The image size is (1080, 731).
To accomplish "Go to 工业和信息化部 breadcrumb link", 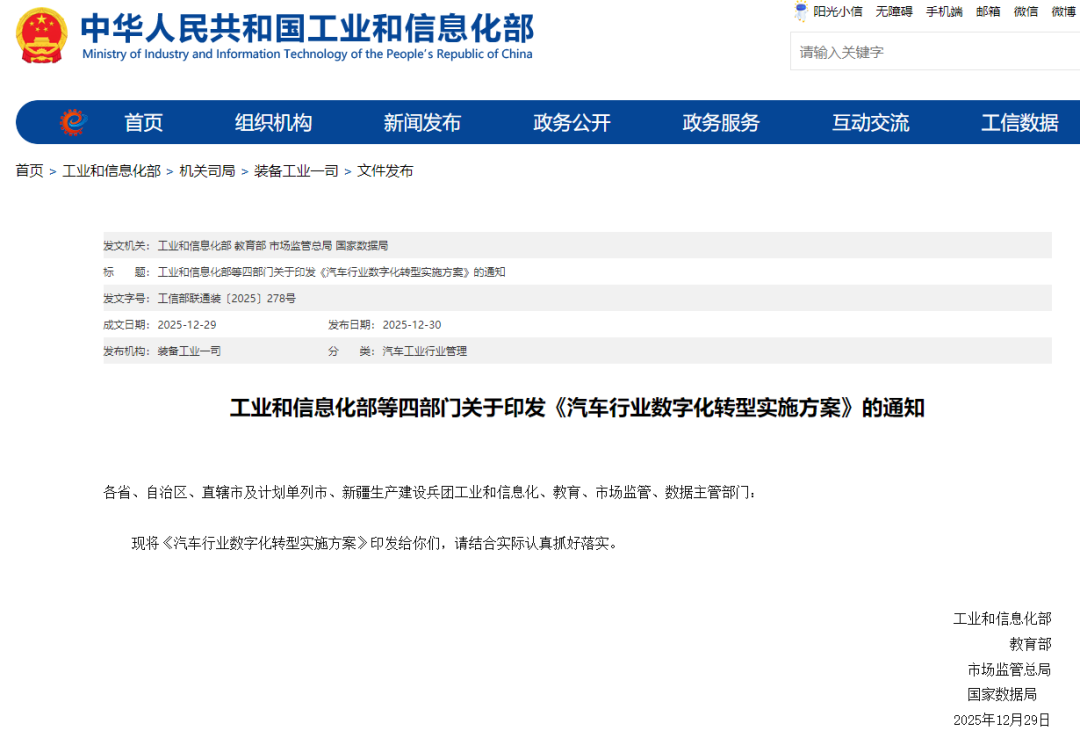I will (x=111, y=171).
